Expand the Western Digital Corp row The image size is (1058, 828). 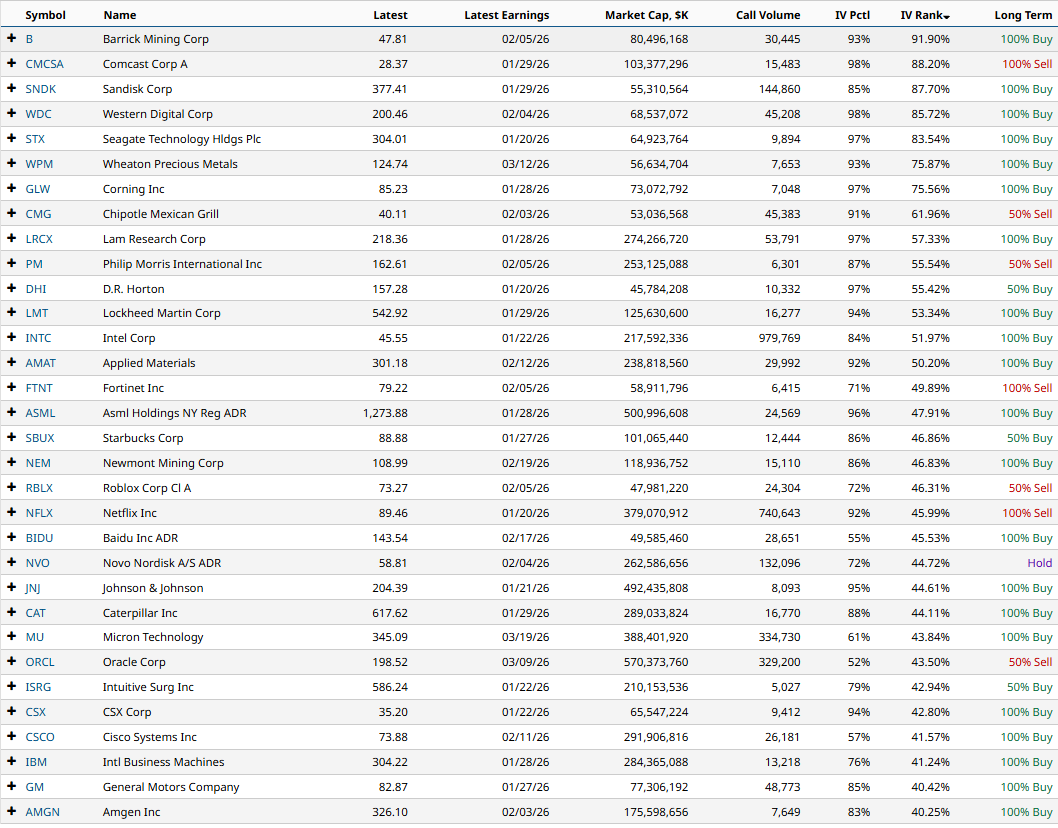(x=11, y=113)
